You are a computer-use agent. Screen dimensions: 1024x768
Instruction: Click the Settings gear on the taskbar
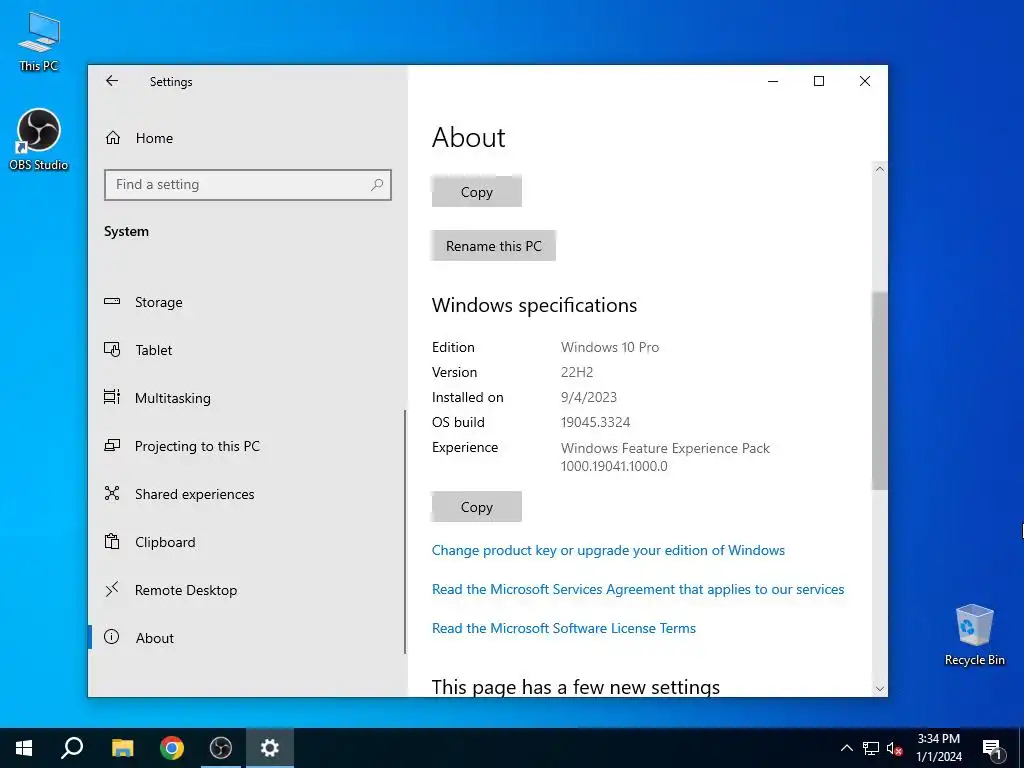click(x=270, y=748)
